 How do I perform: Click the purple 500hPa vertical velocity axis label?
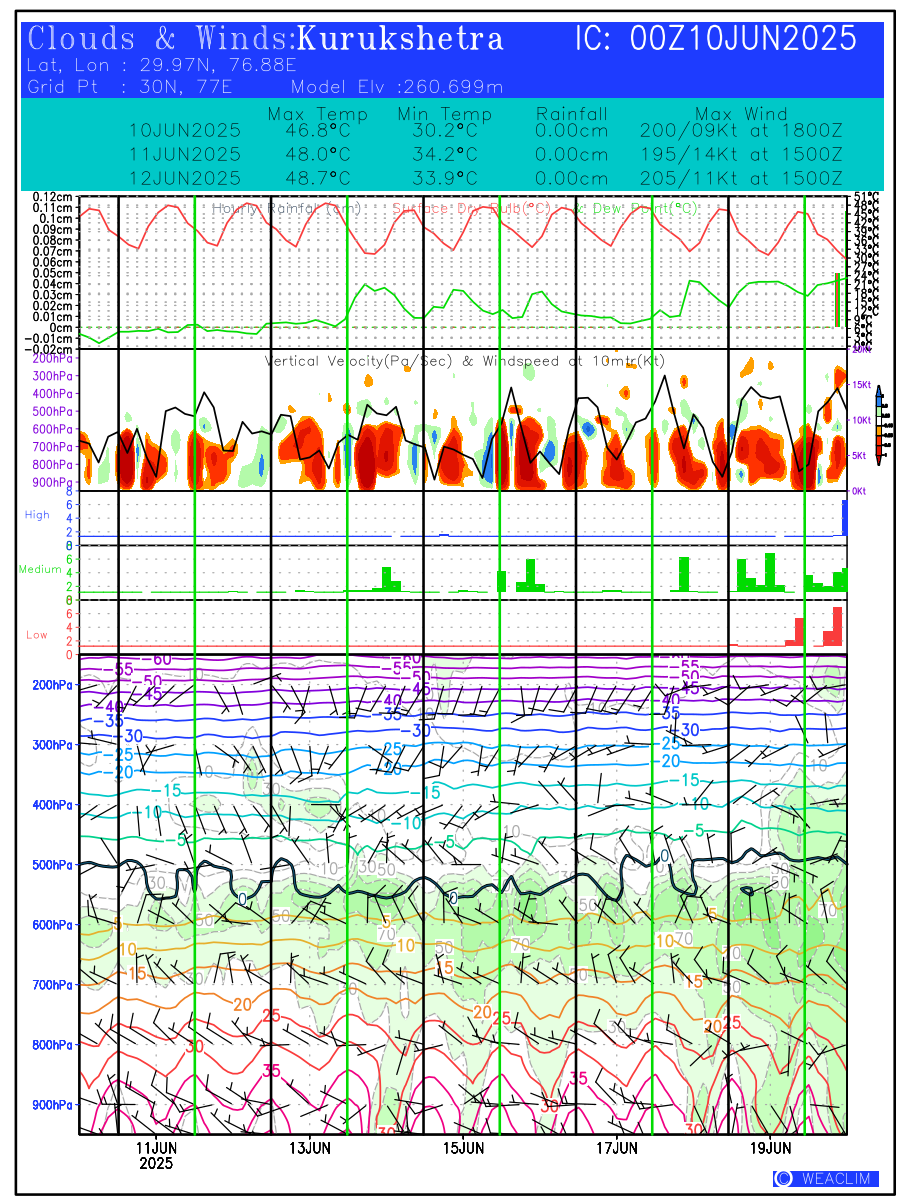(x=53, y=411)
